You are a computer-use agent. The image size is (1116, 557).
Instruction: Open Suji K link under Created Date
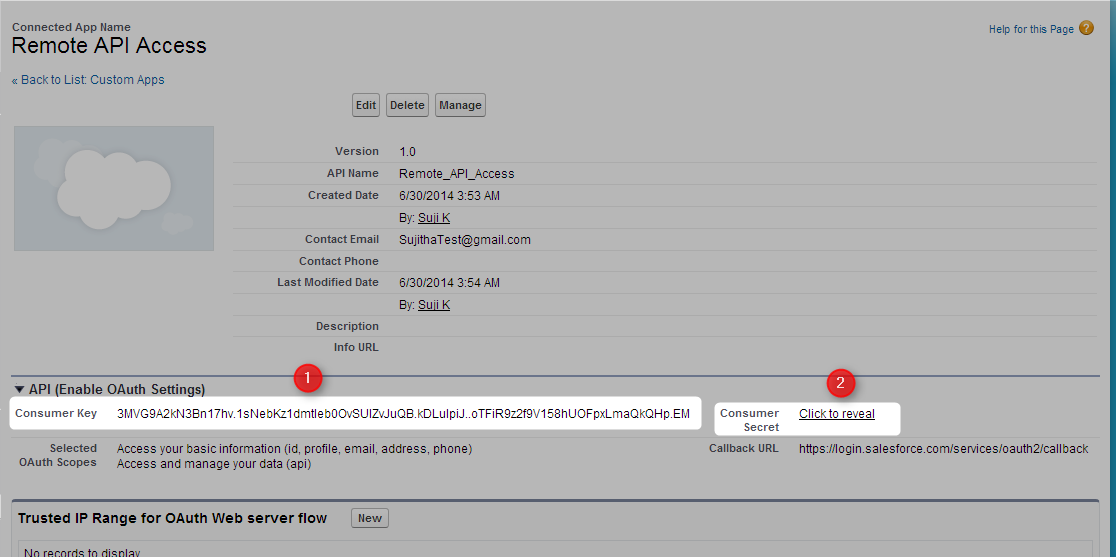(x=434, y=218)
